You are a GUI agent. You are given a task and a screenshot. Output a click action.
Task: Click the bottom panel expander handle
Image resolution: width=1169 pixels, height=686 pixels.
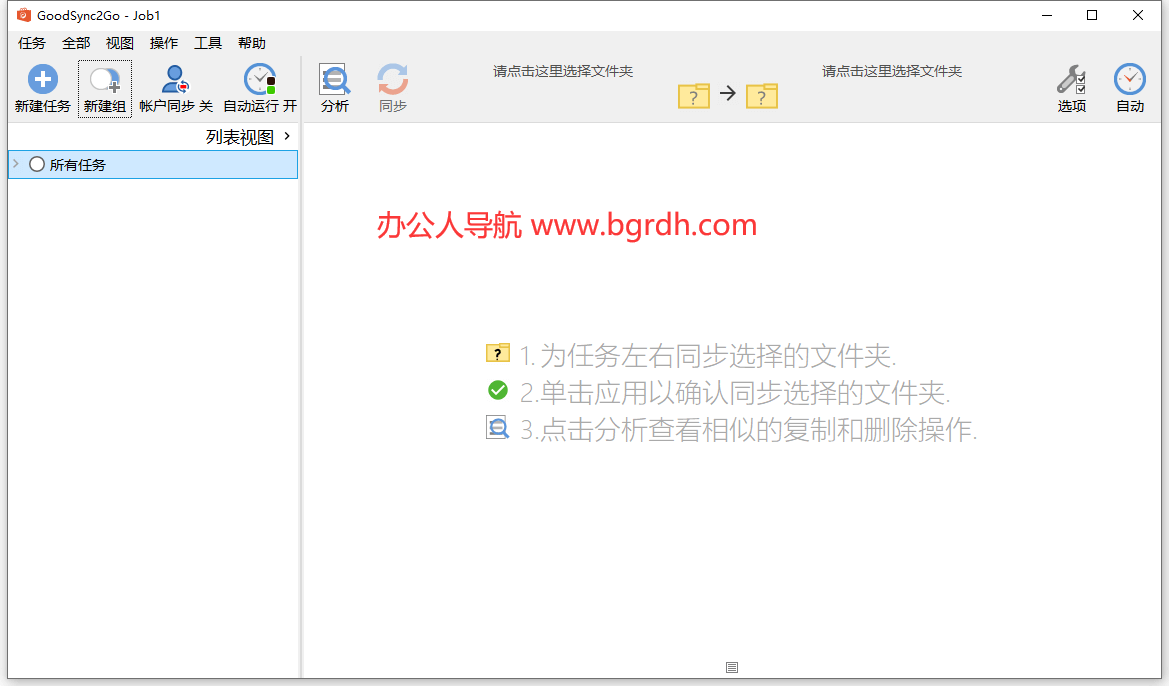click(x=731, y=667)
